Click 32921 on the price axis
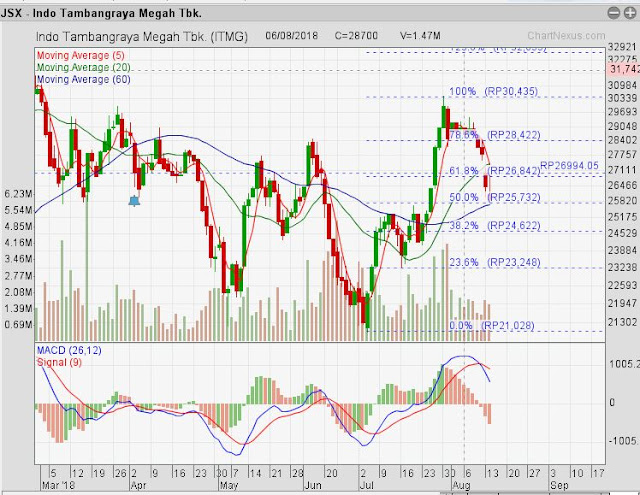The height and width of the screenshot is (495, 640). coord(622,47)
